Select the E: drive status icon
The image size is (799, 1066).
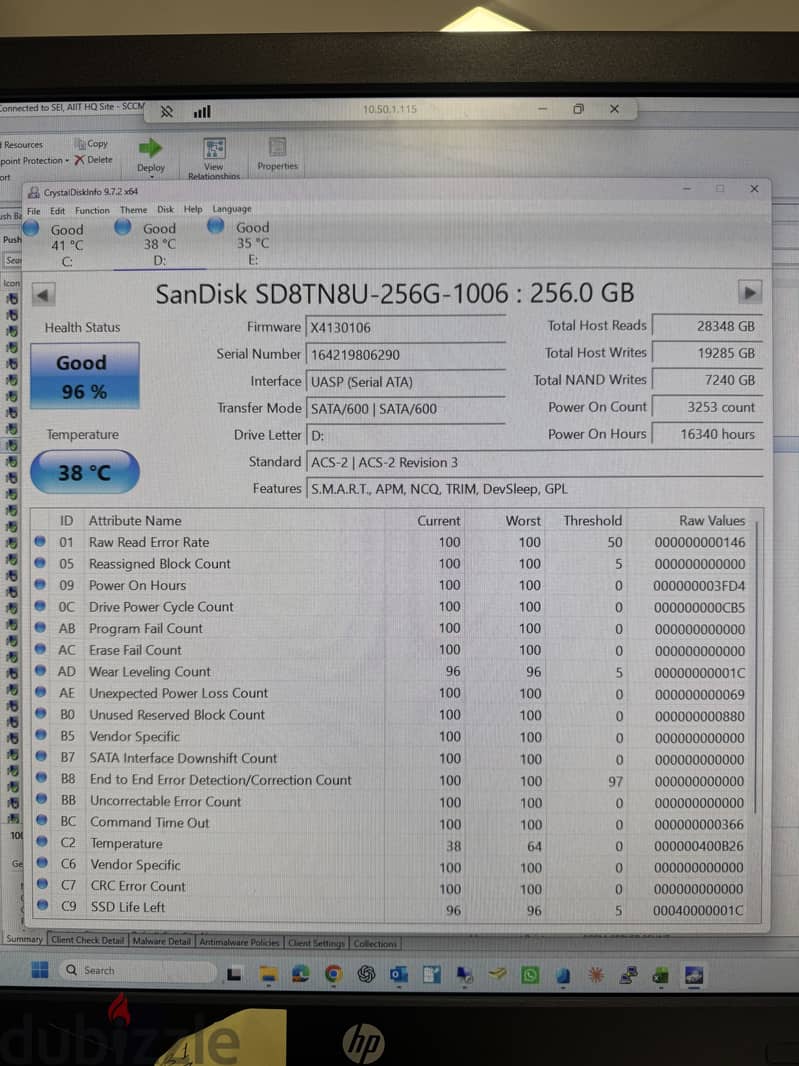coord(216,226)
